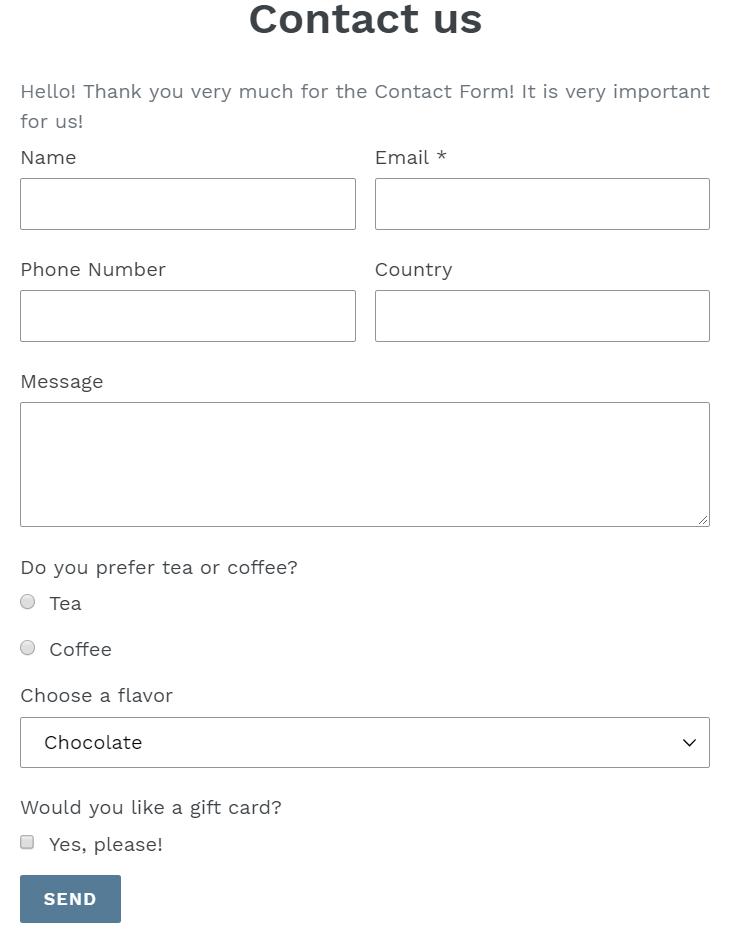
Task: Check the 'Yes, please!' gift card checkbox
Action: [26, 842]
